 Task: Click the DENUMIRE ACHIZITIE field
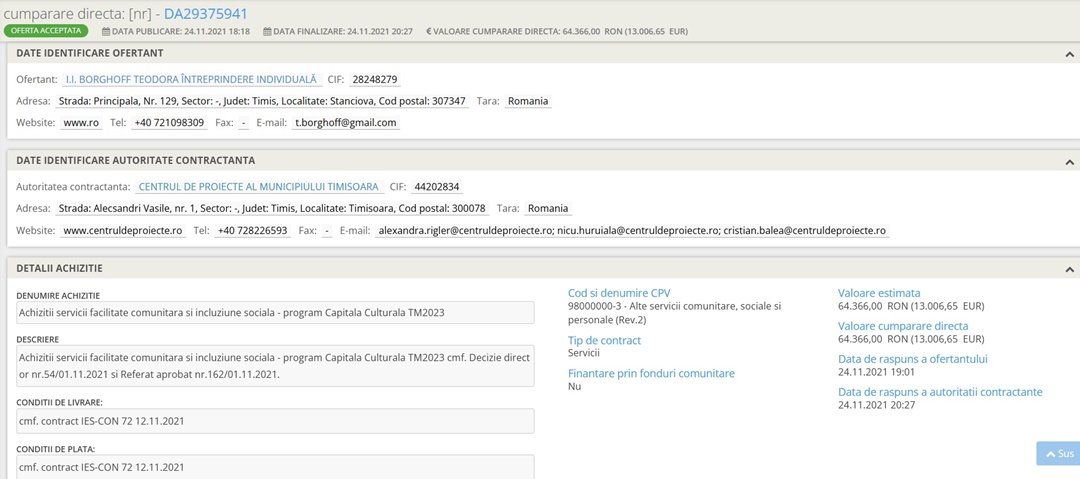pyautogui.click(x=276, y=312)
